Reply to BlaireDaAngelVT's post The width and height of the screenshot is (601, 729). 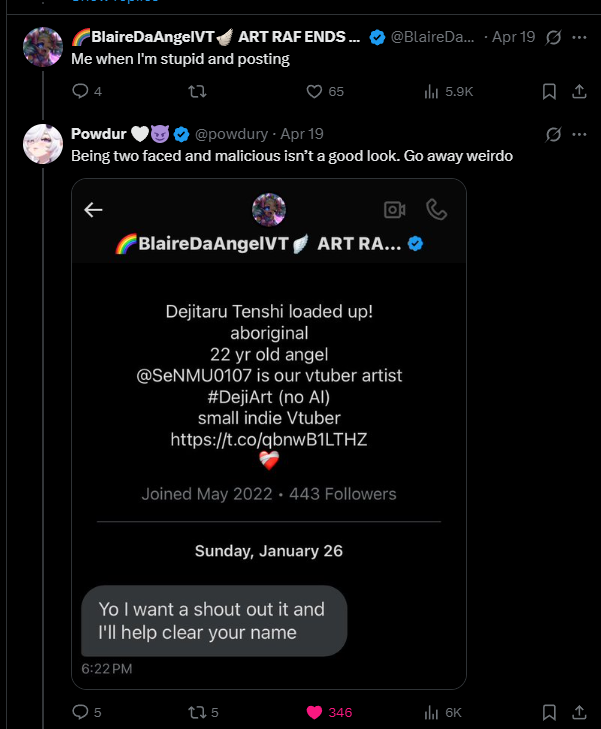[81, 91]
